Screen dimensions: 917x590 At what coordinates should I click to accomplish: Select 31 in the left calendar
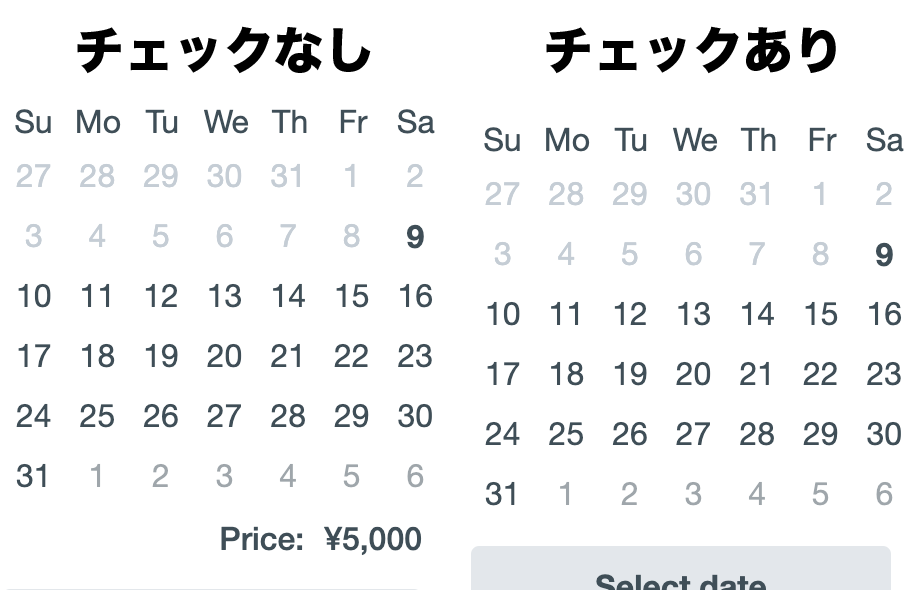(33, 476)
